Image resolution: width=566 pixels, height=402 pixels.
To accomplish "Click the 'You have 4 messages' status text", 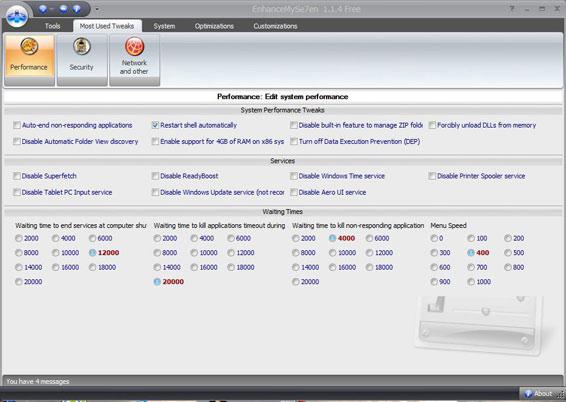I will 38,381.
